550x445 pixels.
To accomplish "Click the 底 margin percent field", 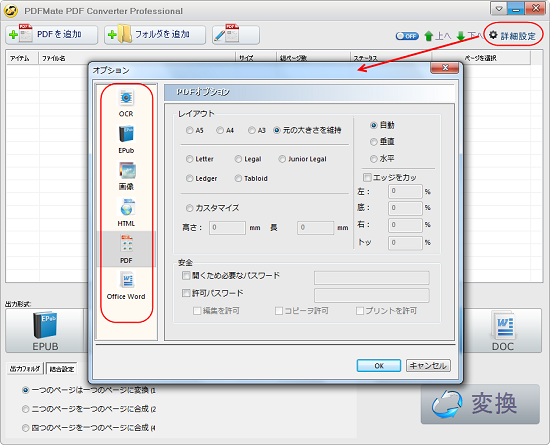I will tap(405, 208).
